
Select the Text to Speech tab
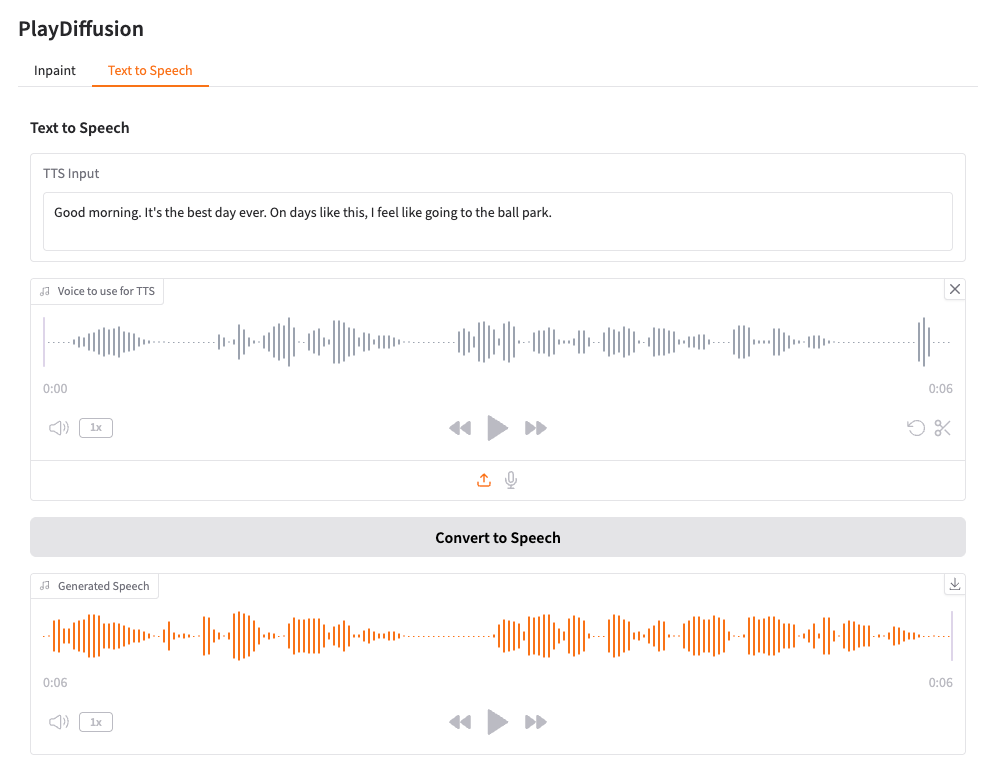[x=150, y=70]
